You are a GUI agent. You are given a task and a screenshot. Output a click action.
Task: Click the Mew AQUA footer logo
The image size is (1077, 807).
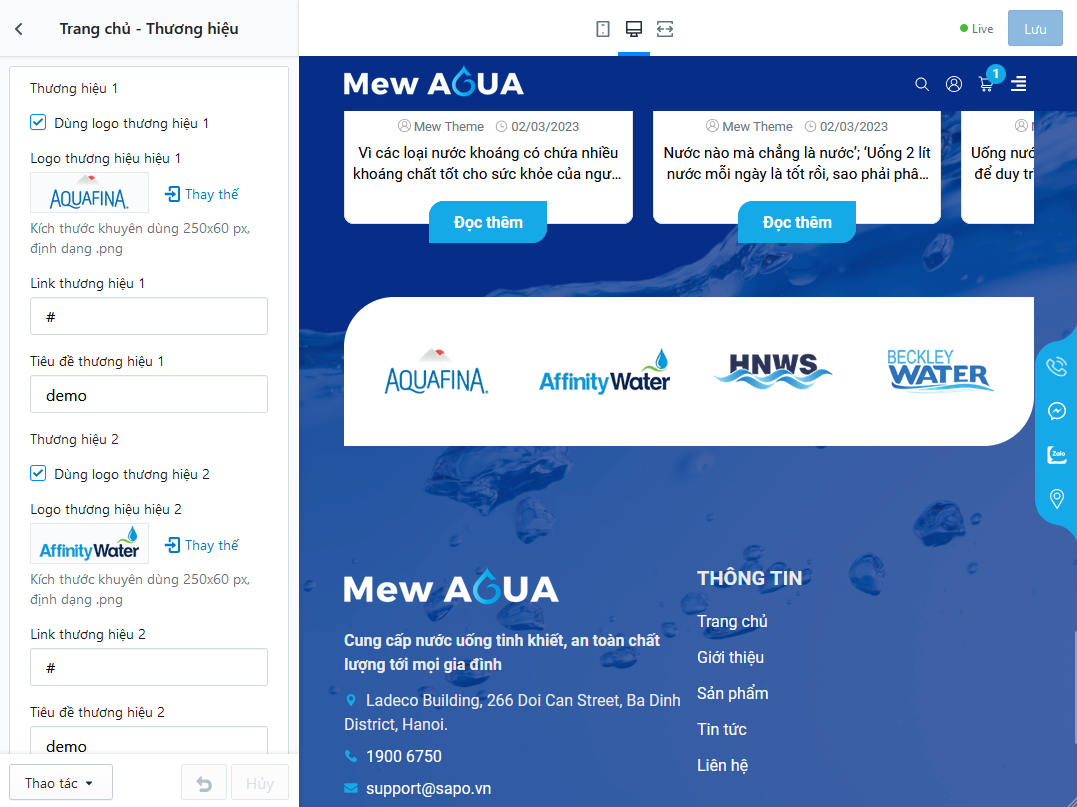pos(451,588)
